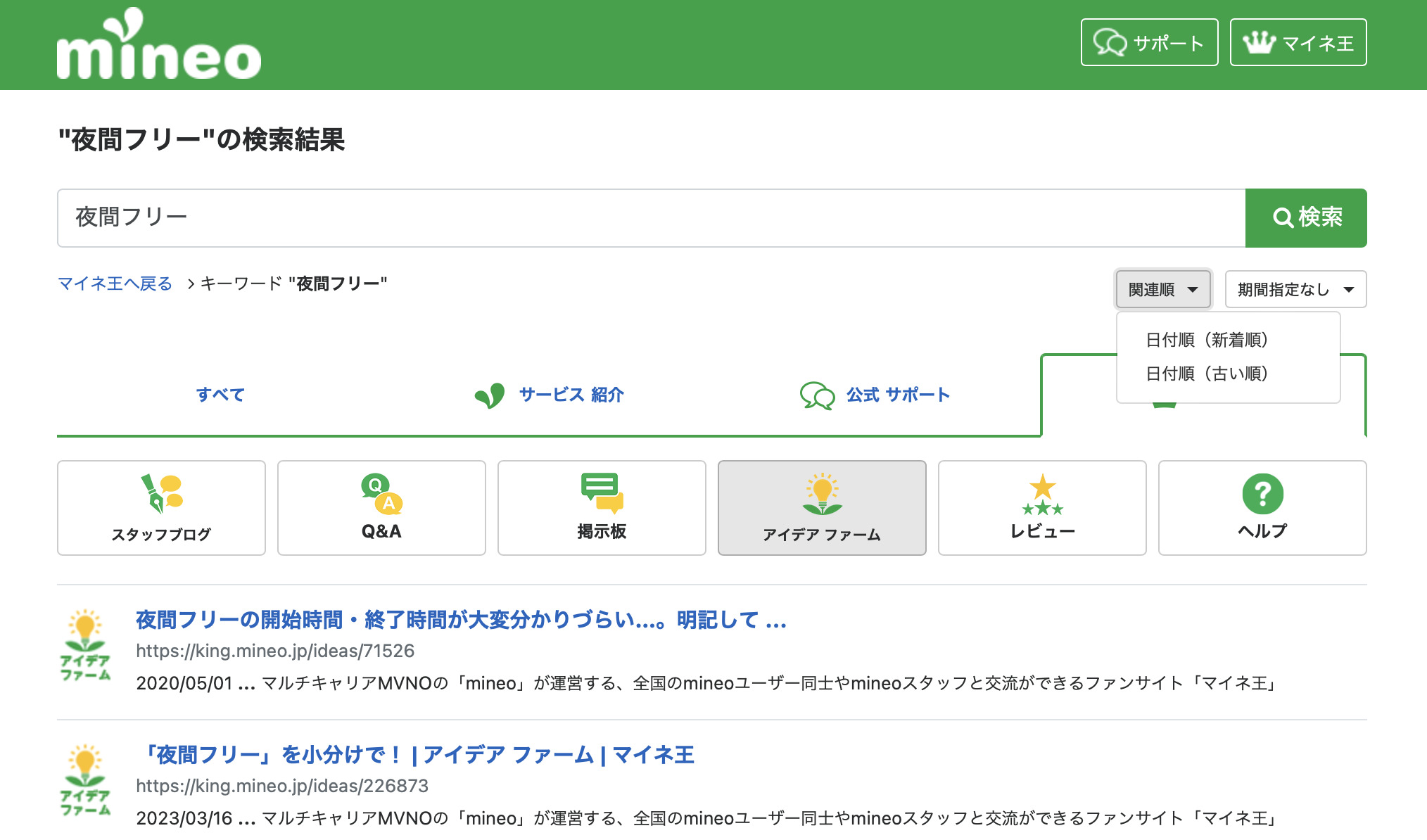This screenshot has width=1427, height=840.
Task: Expand the 関連順 sort dropdown
Action: pos(1162,289)
